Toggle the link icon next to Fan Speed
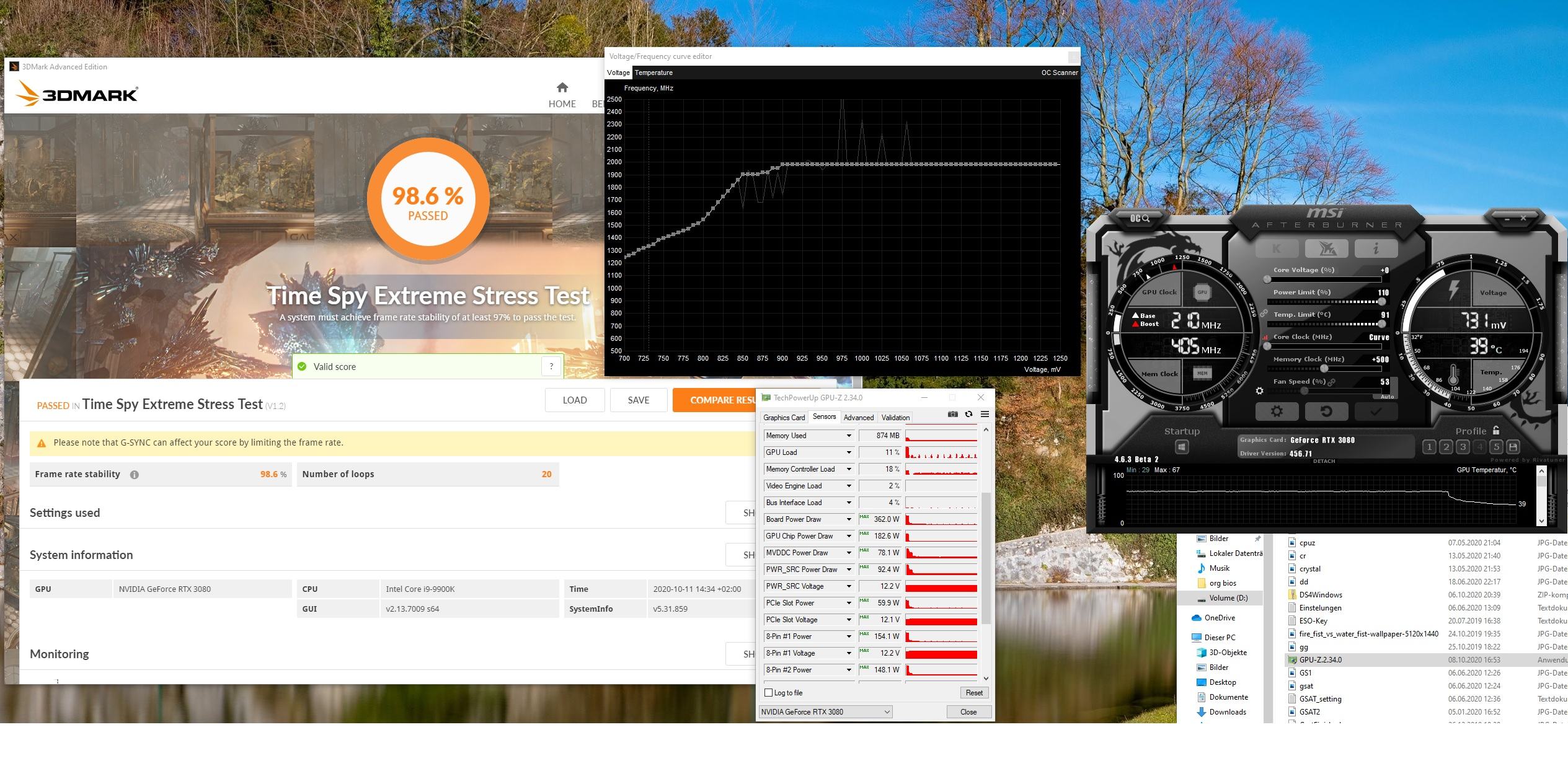This screenshot has width=1568, height=766. tap(1331, 382)
